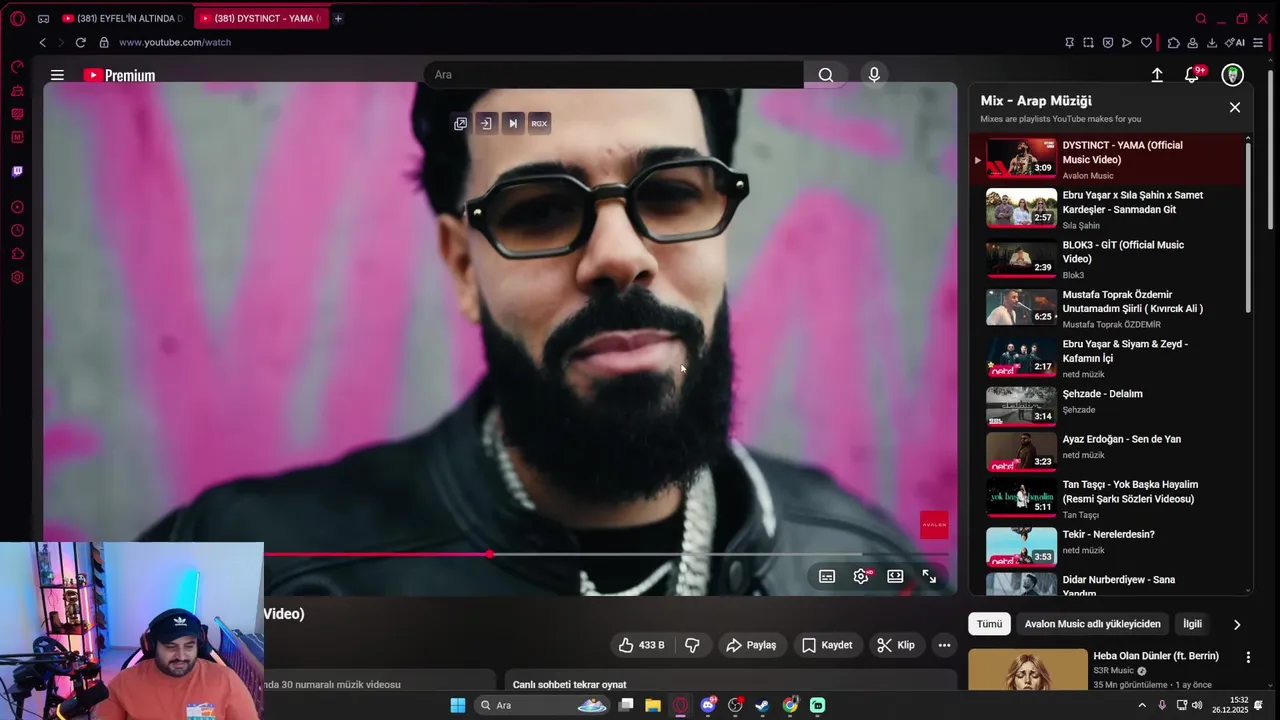
Task: Like the video (433 B)
Action: coord(642,645)
